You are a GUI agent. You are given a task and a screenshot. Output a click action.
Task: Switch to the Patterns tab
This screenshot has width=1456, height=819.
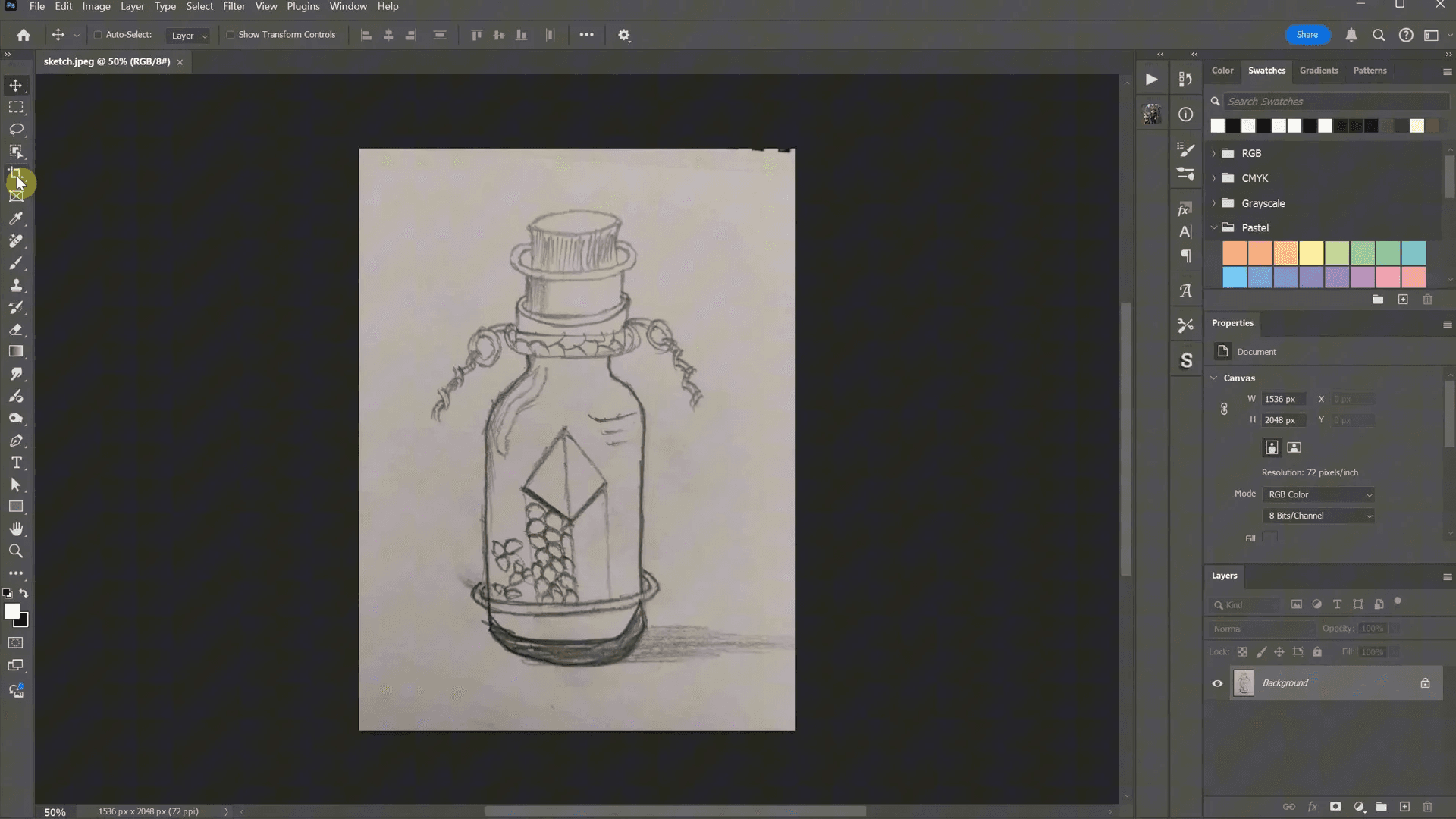[x=1370, y=71]
